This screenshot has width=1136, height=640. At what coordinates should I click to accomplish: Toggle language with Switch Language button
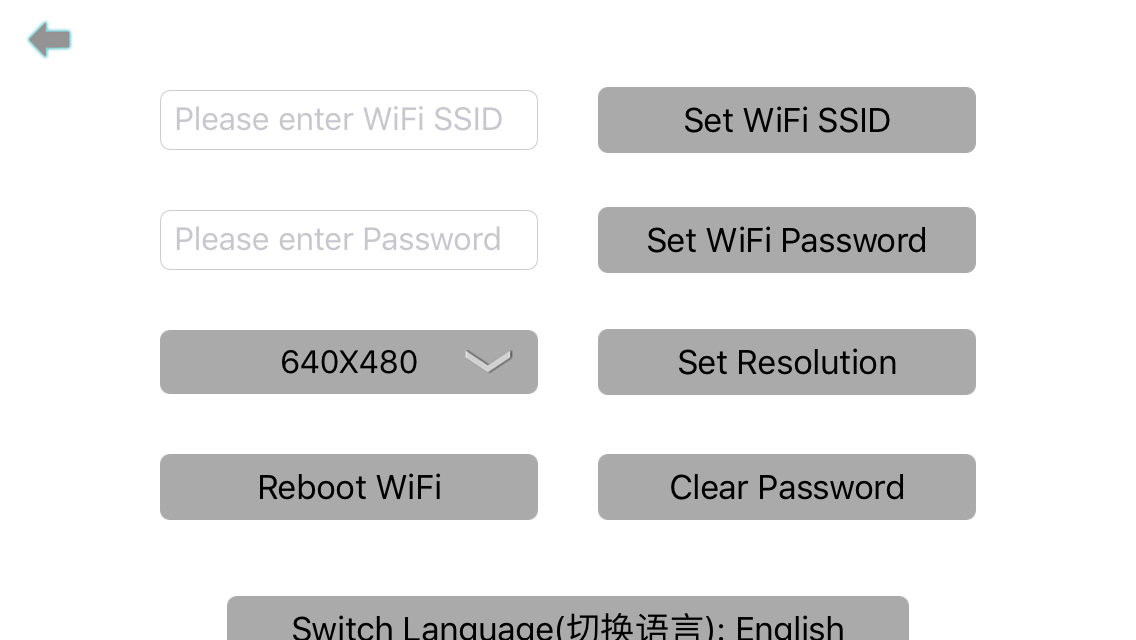click(567, 622)
